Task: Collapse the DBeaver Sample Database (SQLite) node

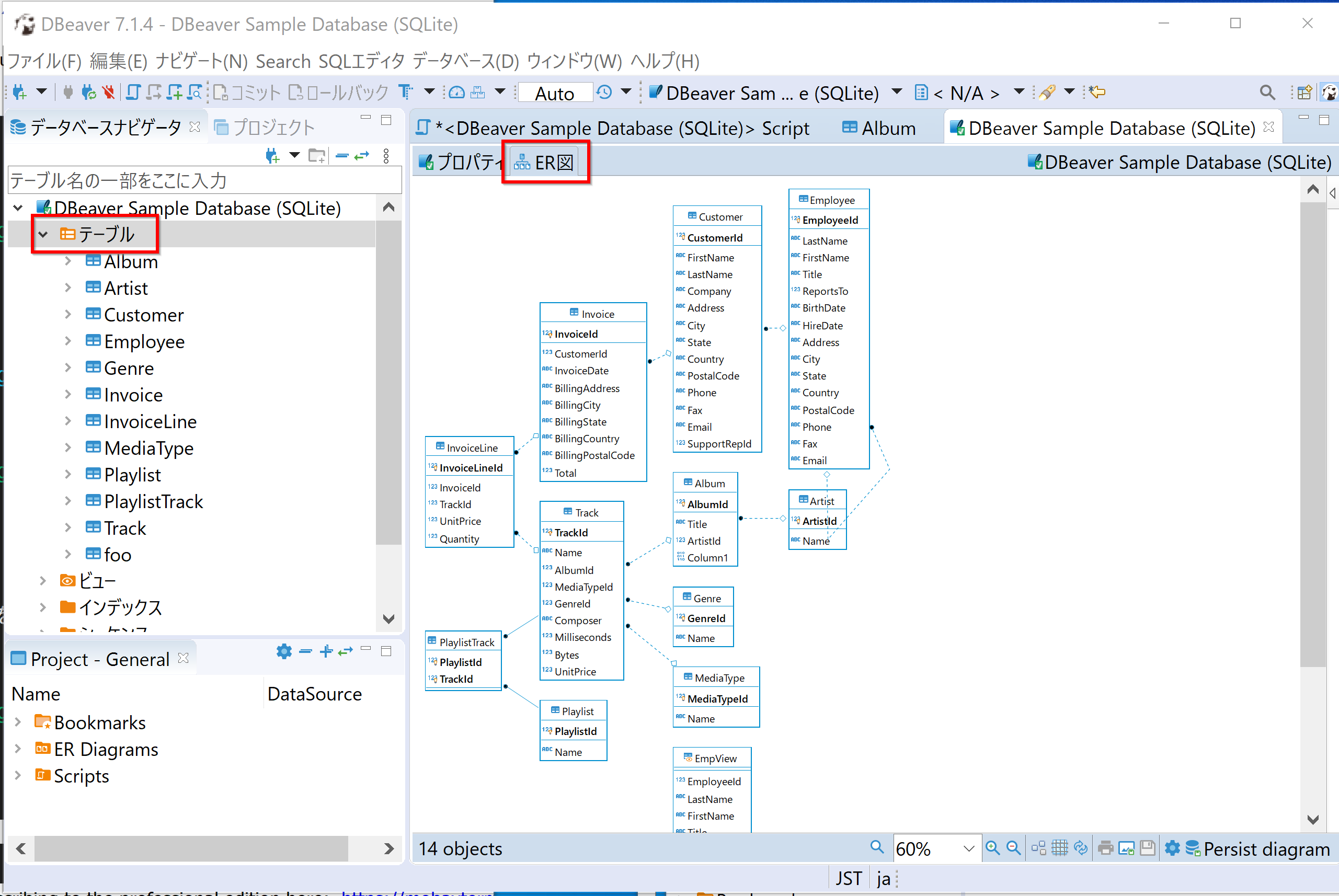Action: 18,208
